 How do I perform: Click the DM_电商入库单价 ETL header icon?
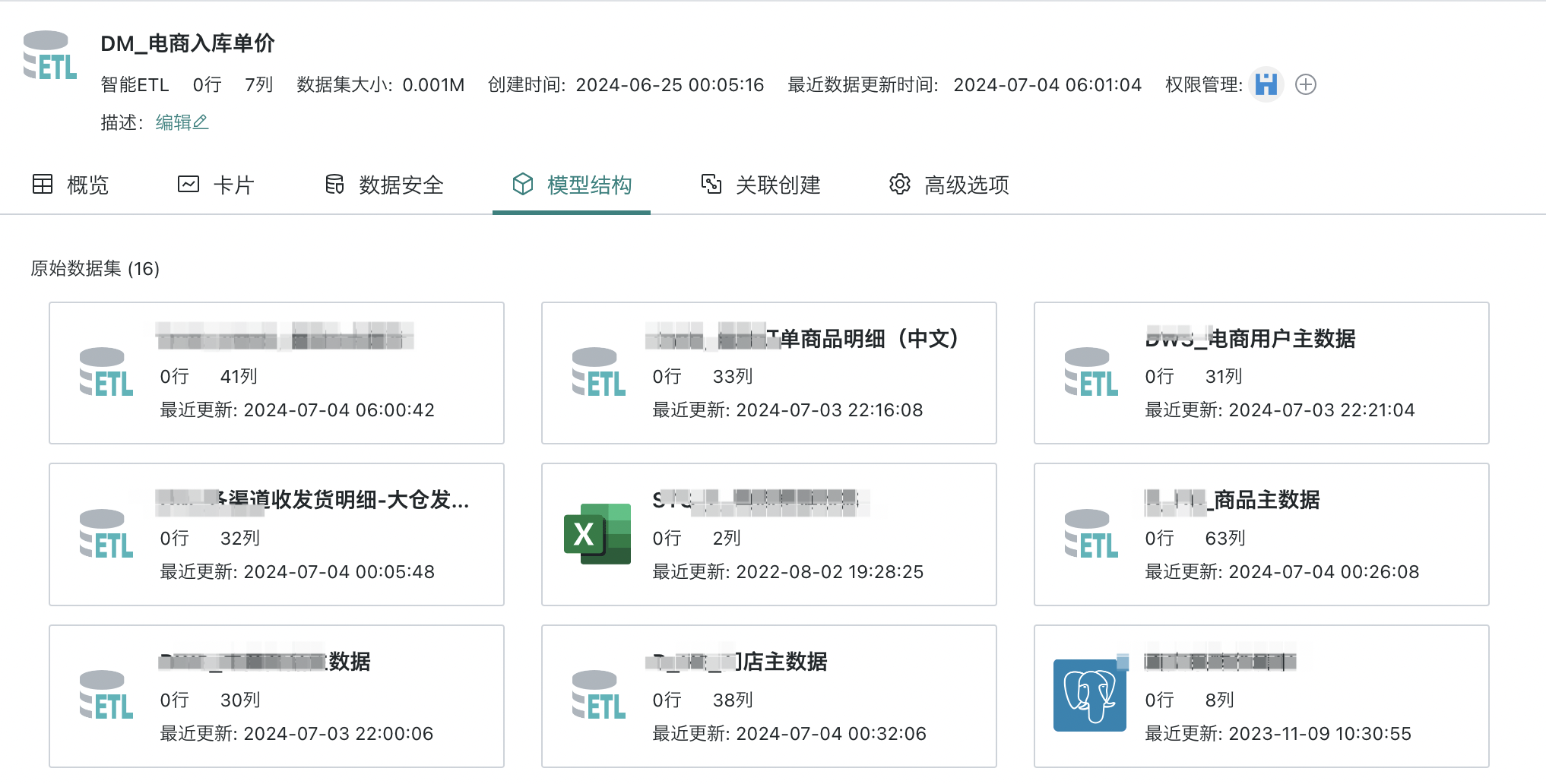click(x=50, y=56)
